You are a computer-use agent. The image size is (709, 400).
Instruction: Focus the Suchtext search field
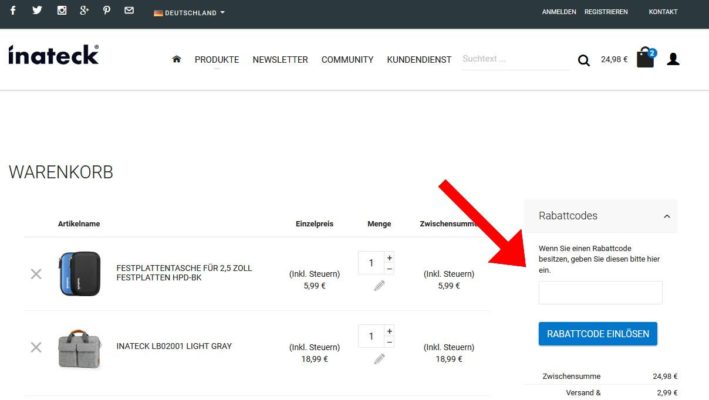tap(515, 59)
